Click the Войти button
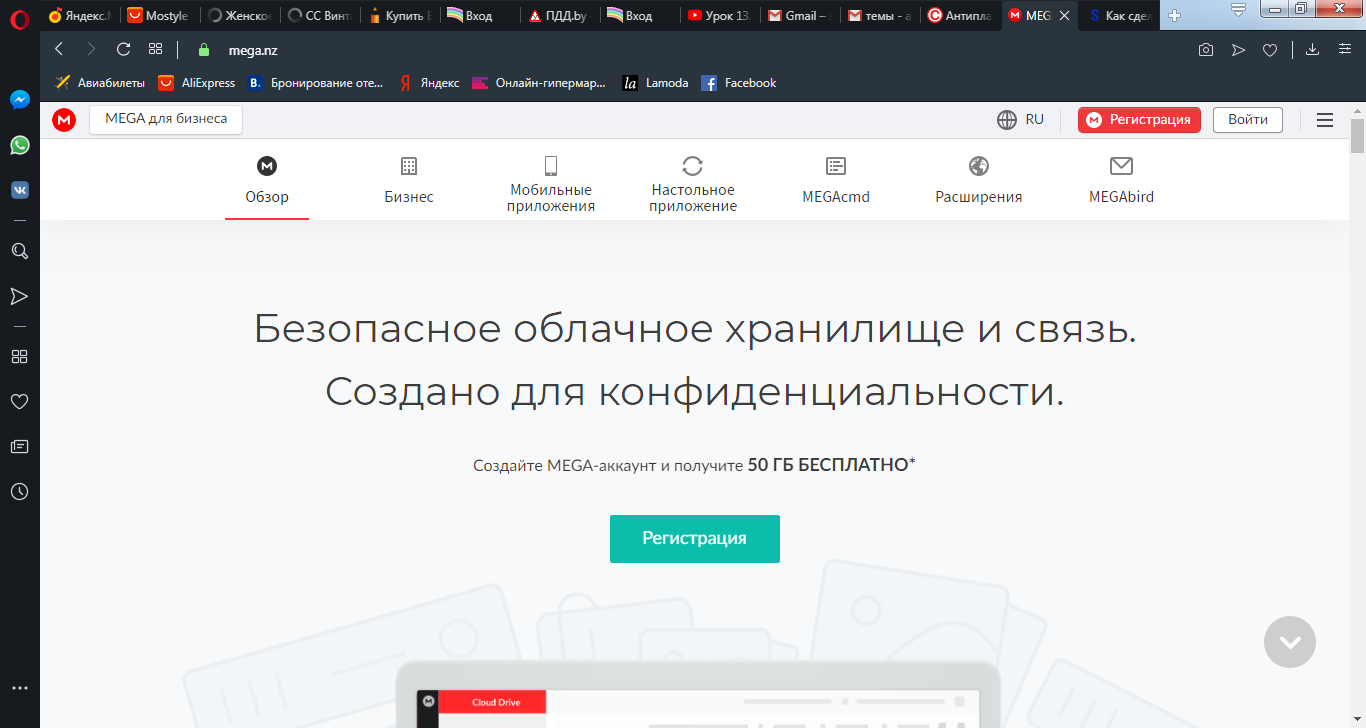Image resolution: width=1366 pixels, height=728 pixels. point(1248,120)
